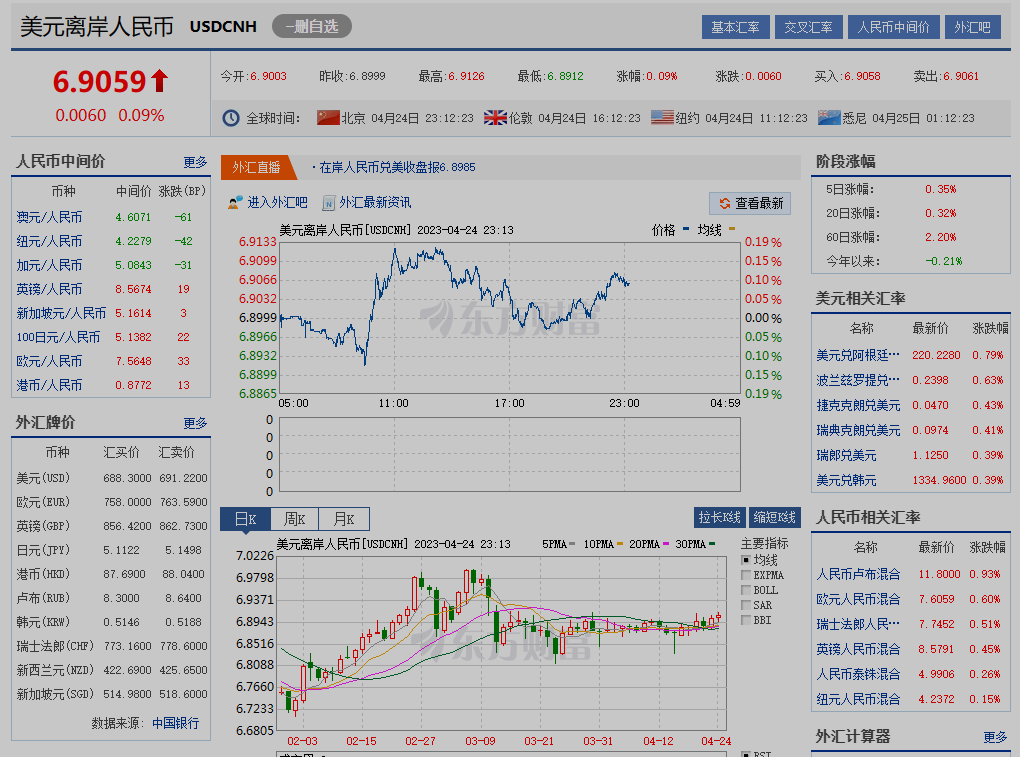1020x757 pixels.
Task: Switch to the 周K chart tab
Action: pyautogui.click(x=294, y=518)
